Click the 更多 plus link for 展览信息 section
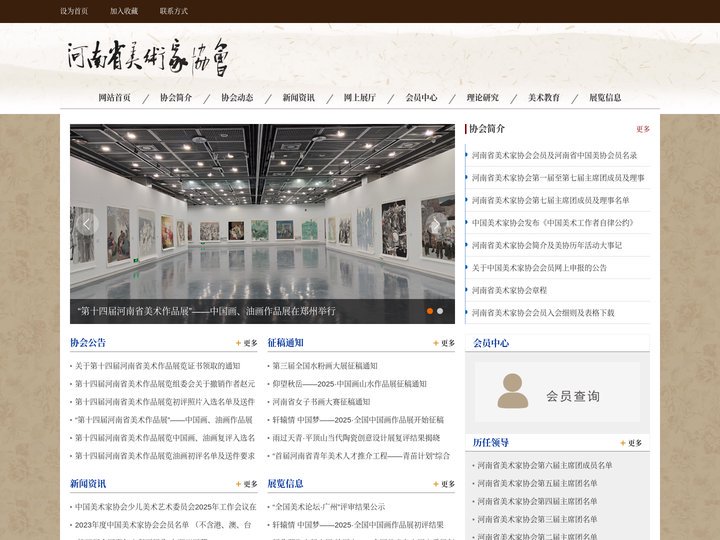 (444, 484)
